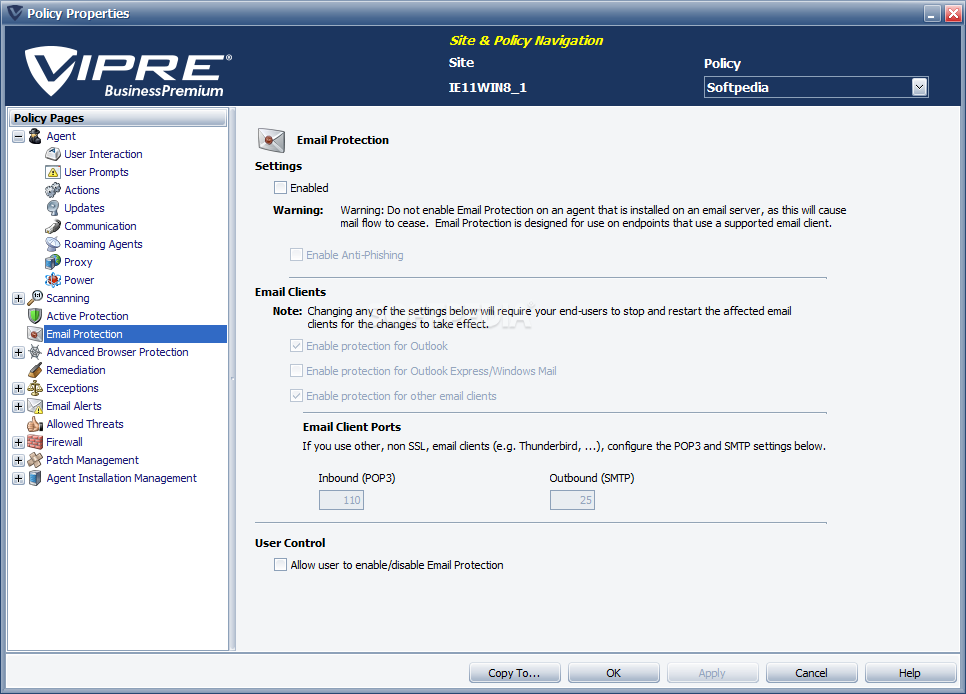Screen dimensions: 966x694
Task: Expand the Firewall tree node
Action: (18, 443)
